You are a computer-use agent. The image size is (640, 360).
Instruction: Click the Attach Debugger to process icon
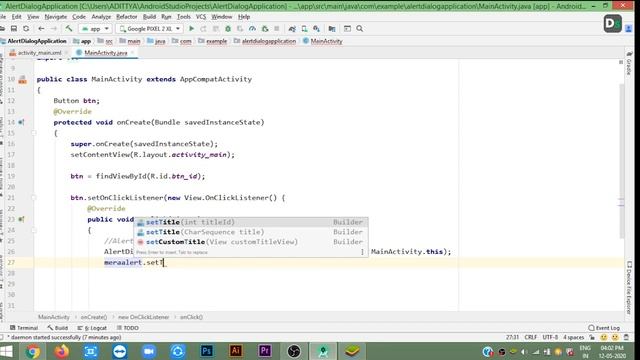tap(265, 29)
